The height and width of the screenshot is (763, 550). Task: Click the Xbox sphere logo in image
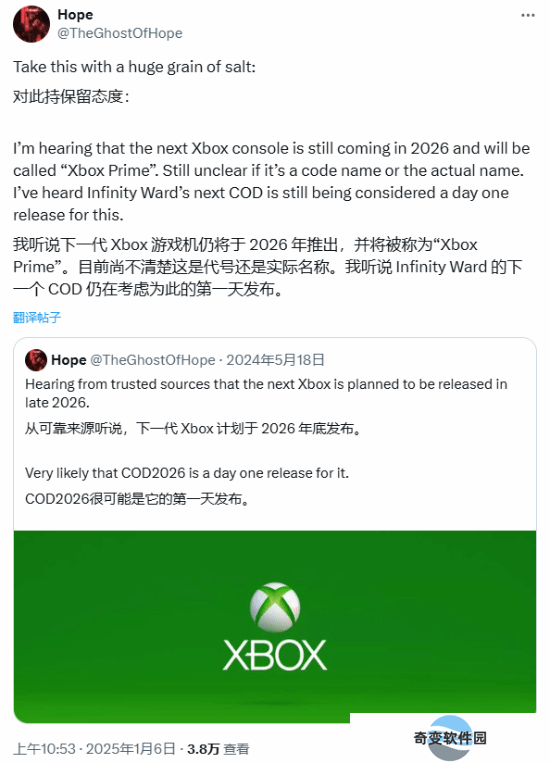(275, 607)
